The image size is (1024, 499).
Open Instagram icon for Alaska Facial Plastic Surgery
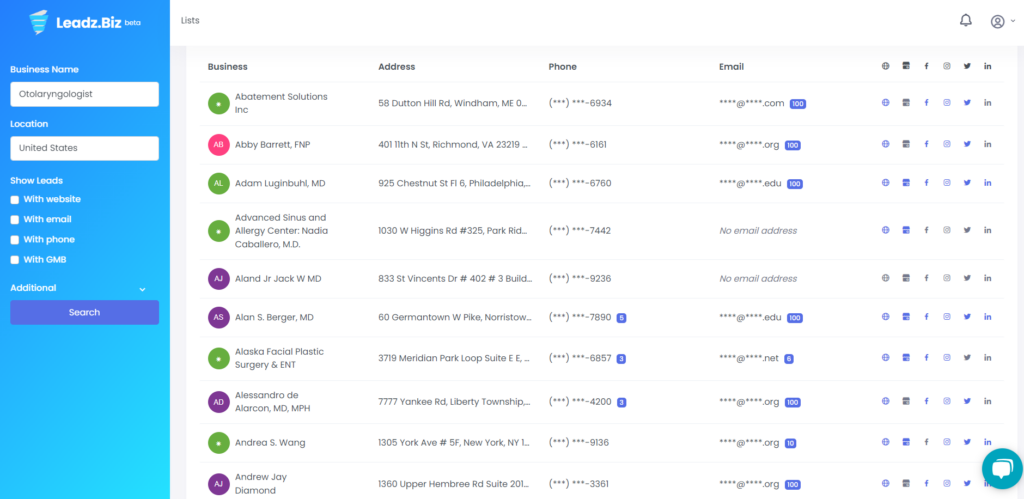(946, 358)
